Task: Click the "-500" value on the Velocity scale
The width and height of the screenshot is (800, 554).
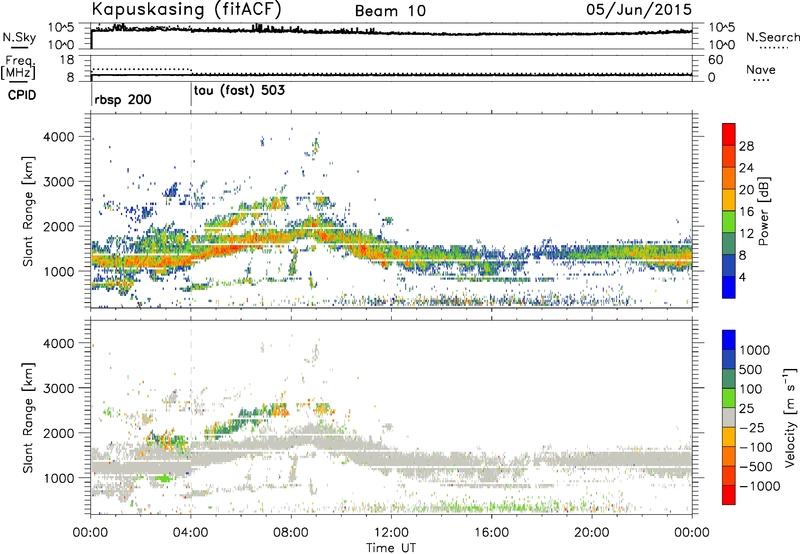Action: pos(756,466)
